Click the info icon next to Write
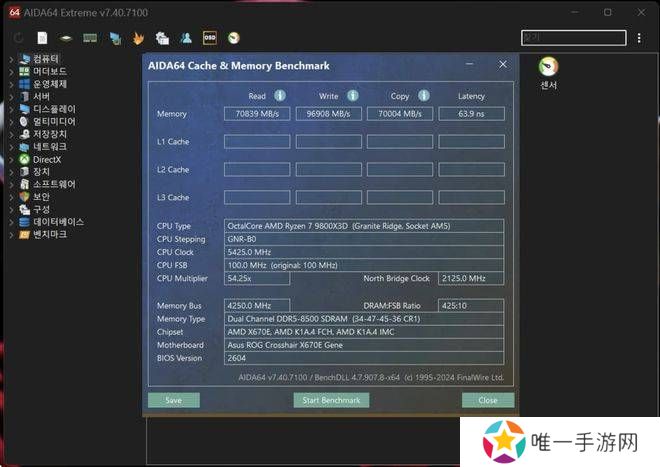This screenshot has width=660, height=467. 353,95
